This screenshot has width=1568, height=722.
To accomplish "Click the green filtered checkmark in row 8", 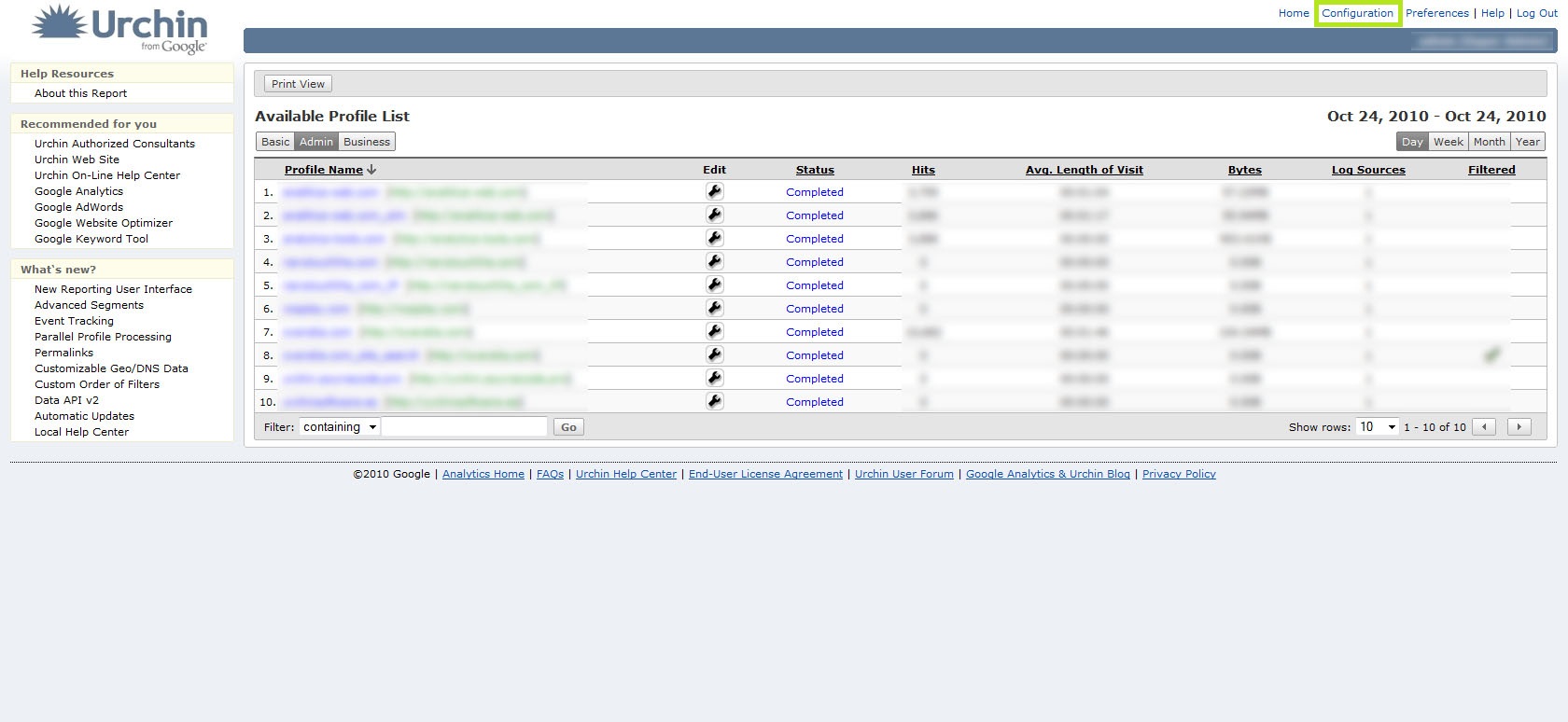I will coord(1491,354).
